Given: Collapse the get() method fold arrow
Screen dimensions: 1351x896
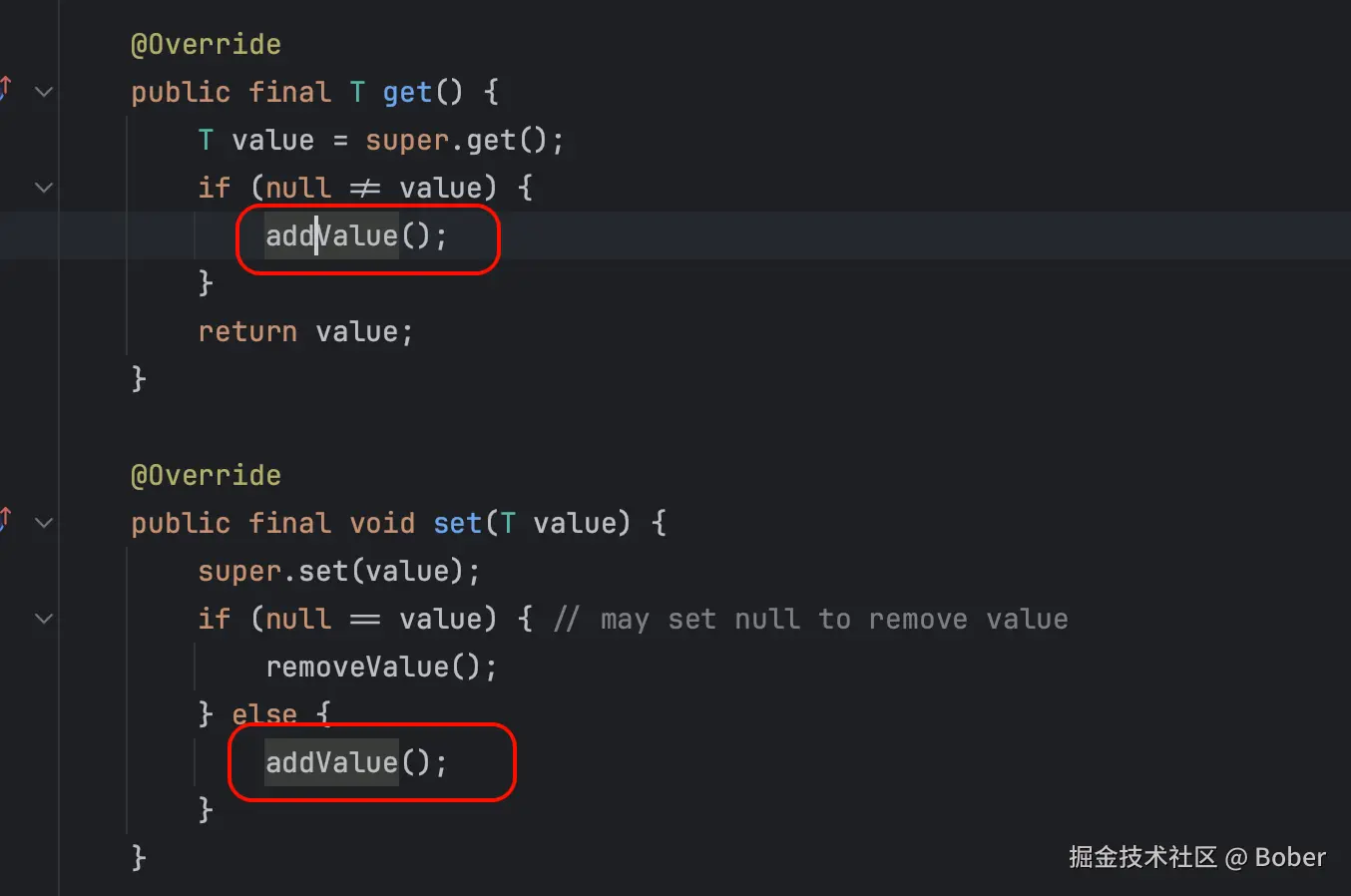Looking at the screenshot, I should [x=44, y=92].
